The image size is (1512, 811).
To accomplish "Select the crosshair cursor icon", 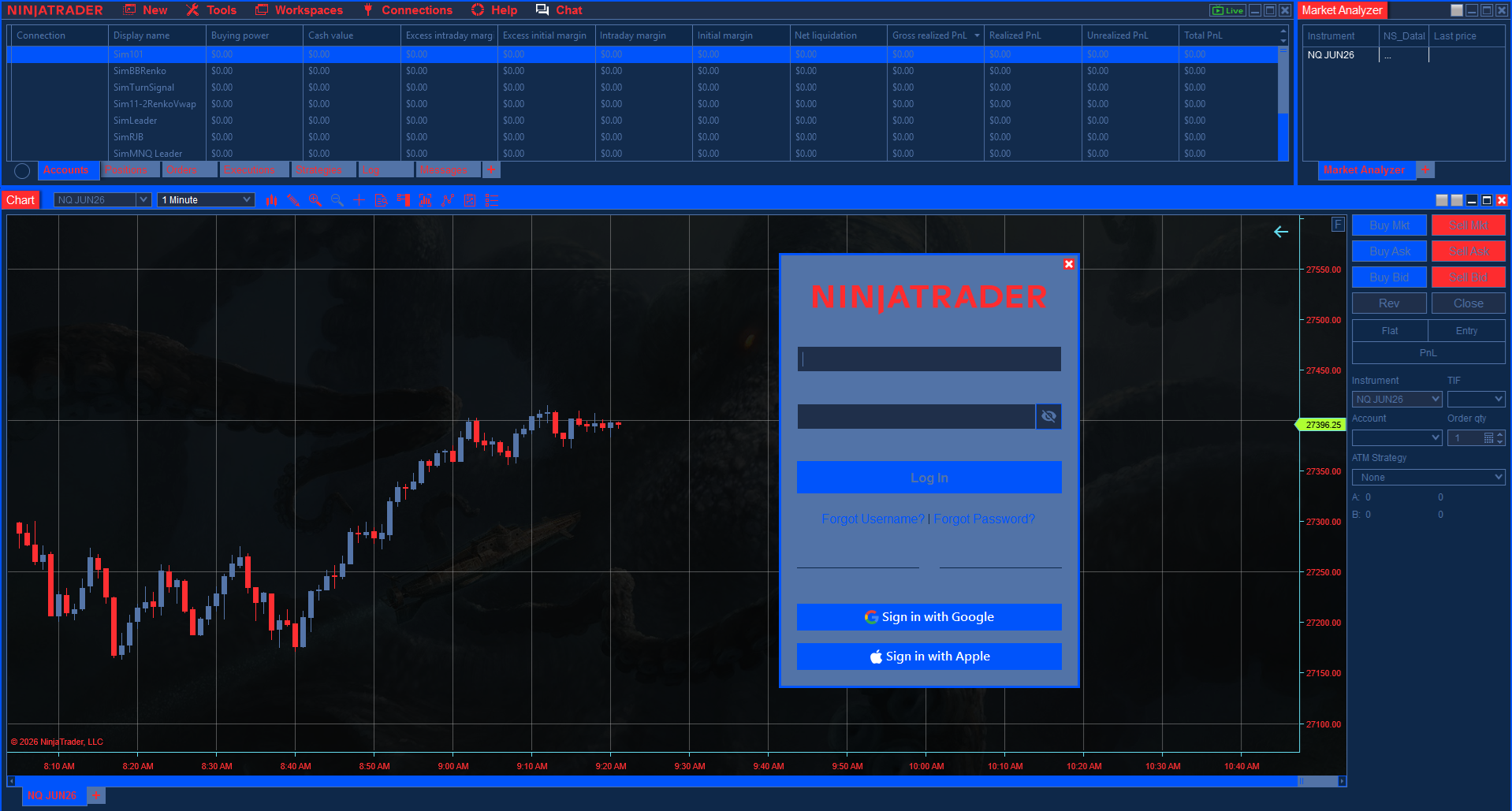I will click(x=359, y=200).
